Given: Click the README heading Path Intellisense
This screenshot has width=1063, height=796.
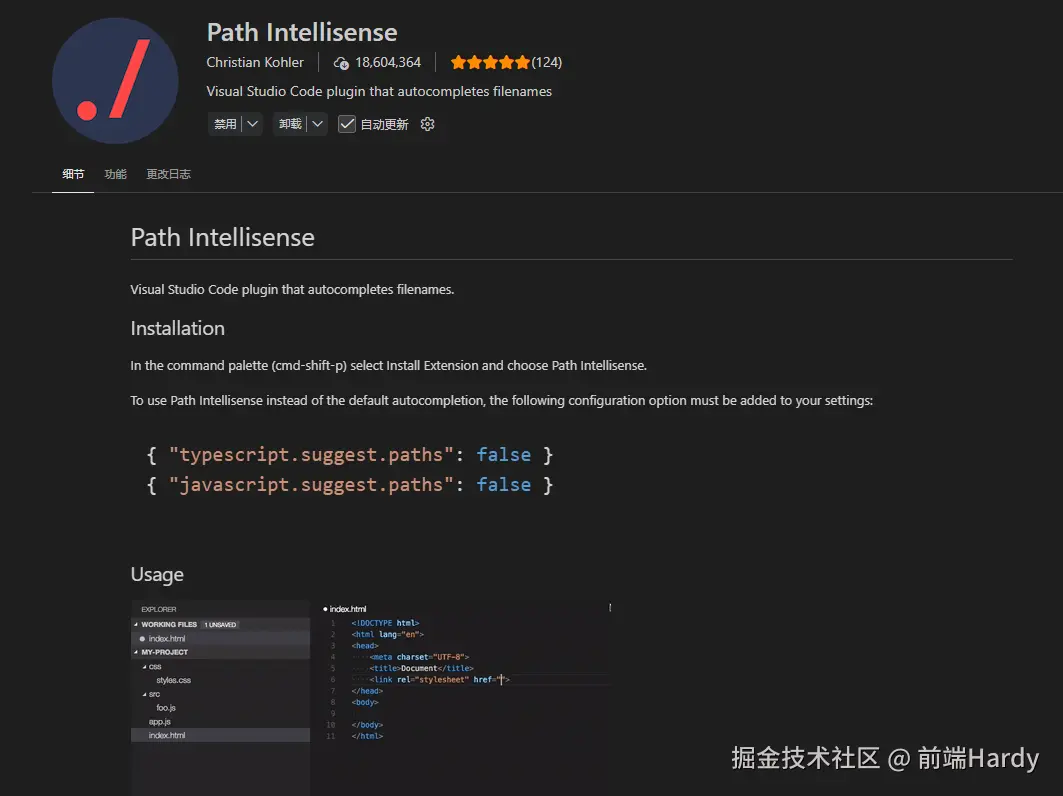Looking at the screenshot, I should [222, 237].
